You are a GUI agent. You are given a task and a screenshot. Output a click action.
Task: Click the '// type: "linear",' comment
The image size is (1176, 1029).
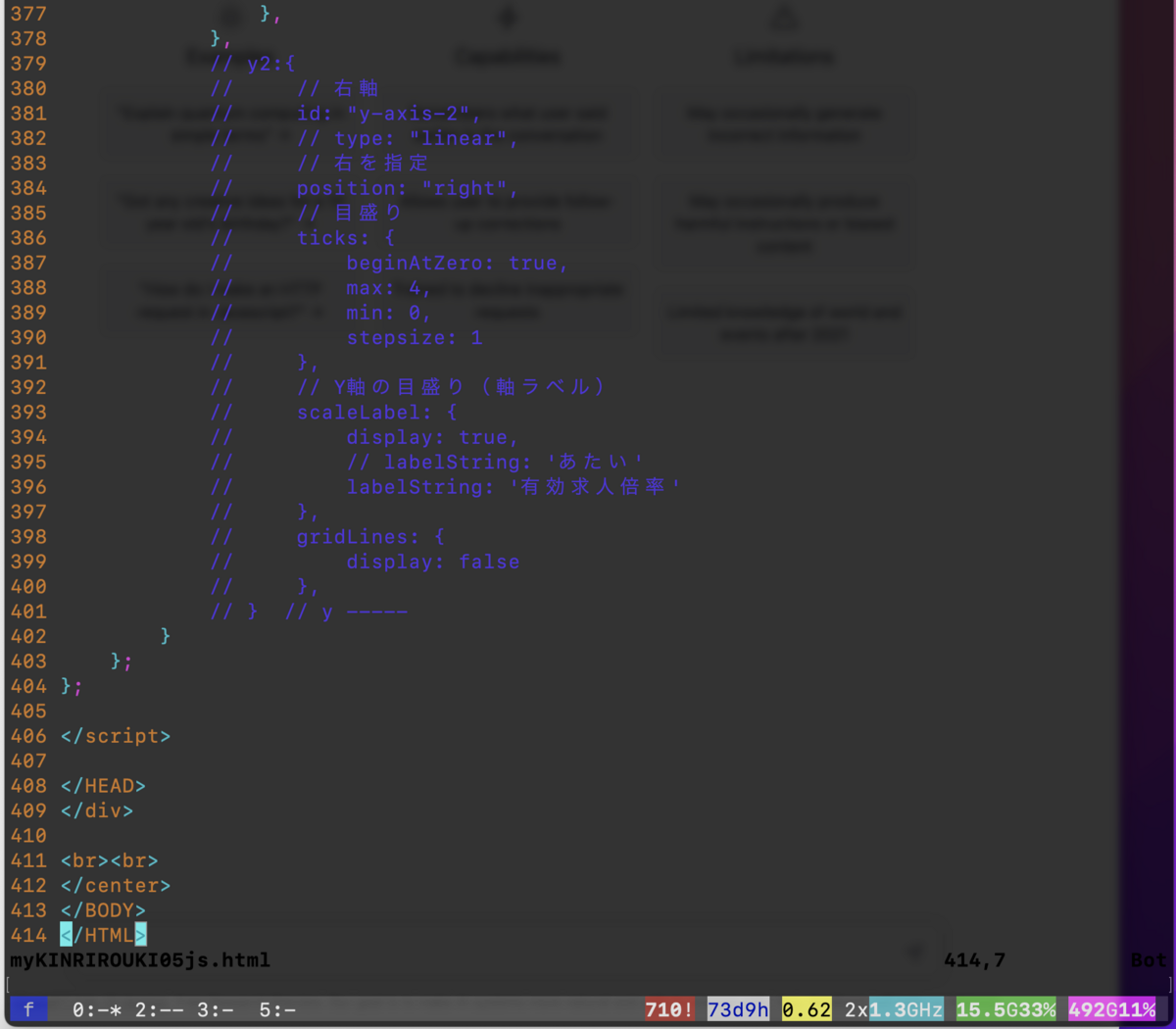pos(408,138)
